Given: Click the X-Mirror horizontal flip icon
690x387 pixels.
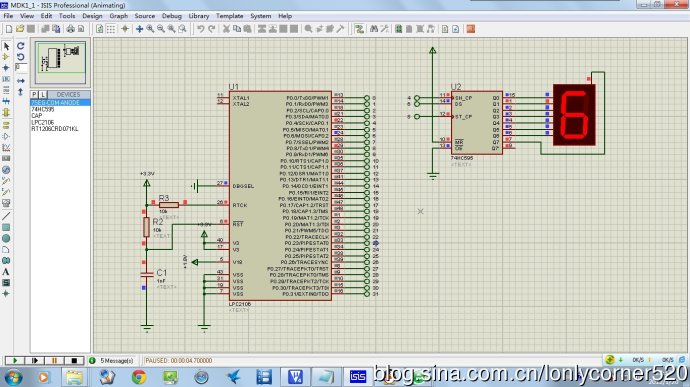Looking at the screenshot, I should click(21, 81).
